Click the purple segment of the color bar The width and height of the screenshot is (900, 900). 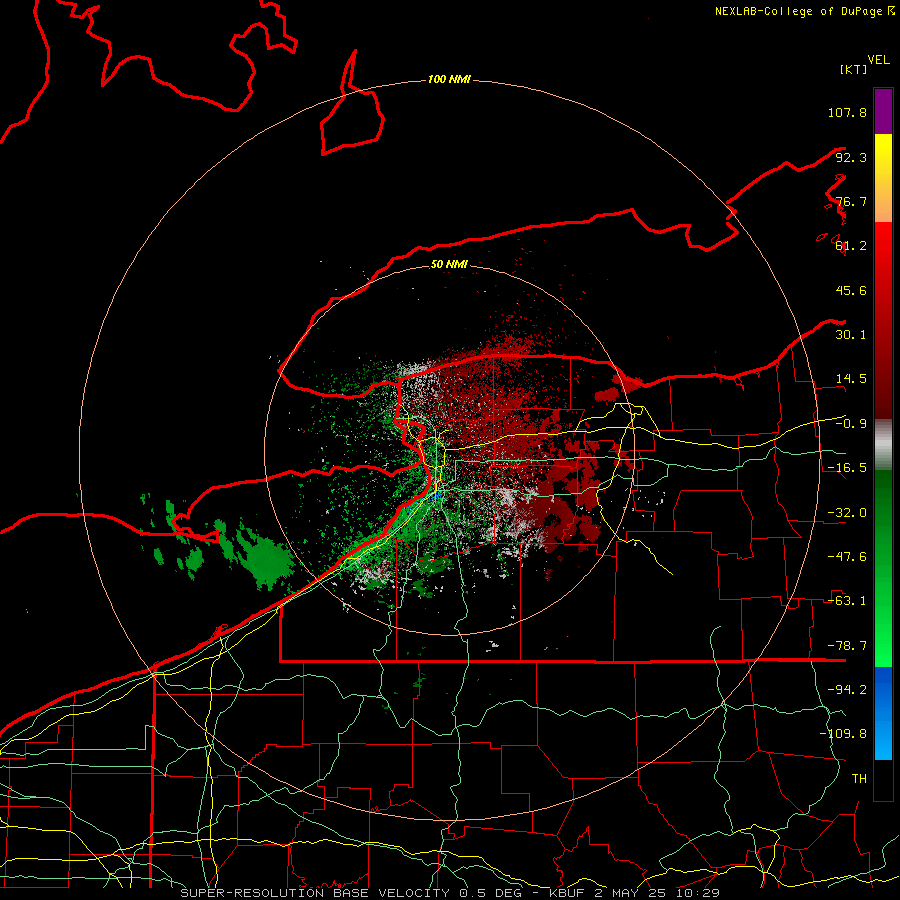click(883, 111)
